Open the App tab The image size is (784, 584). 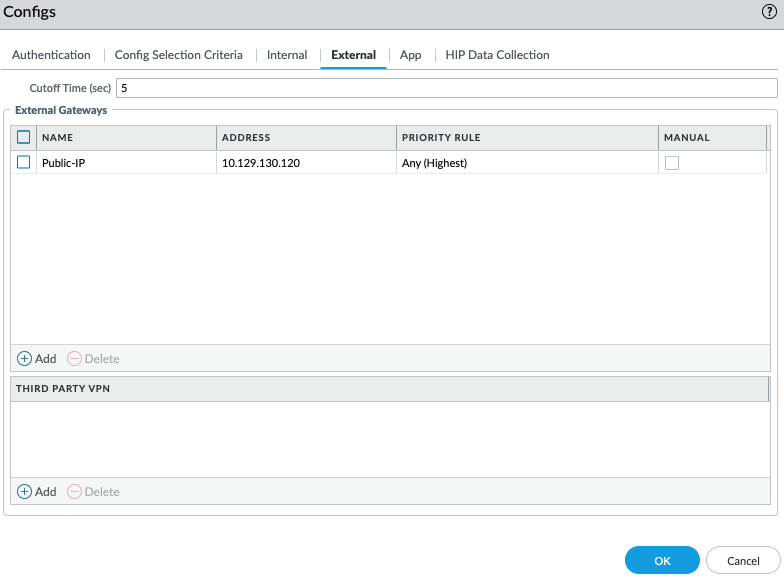(410, 55)
